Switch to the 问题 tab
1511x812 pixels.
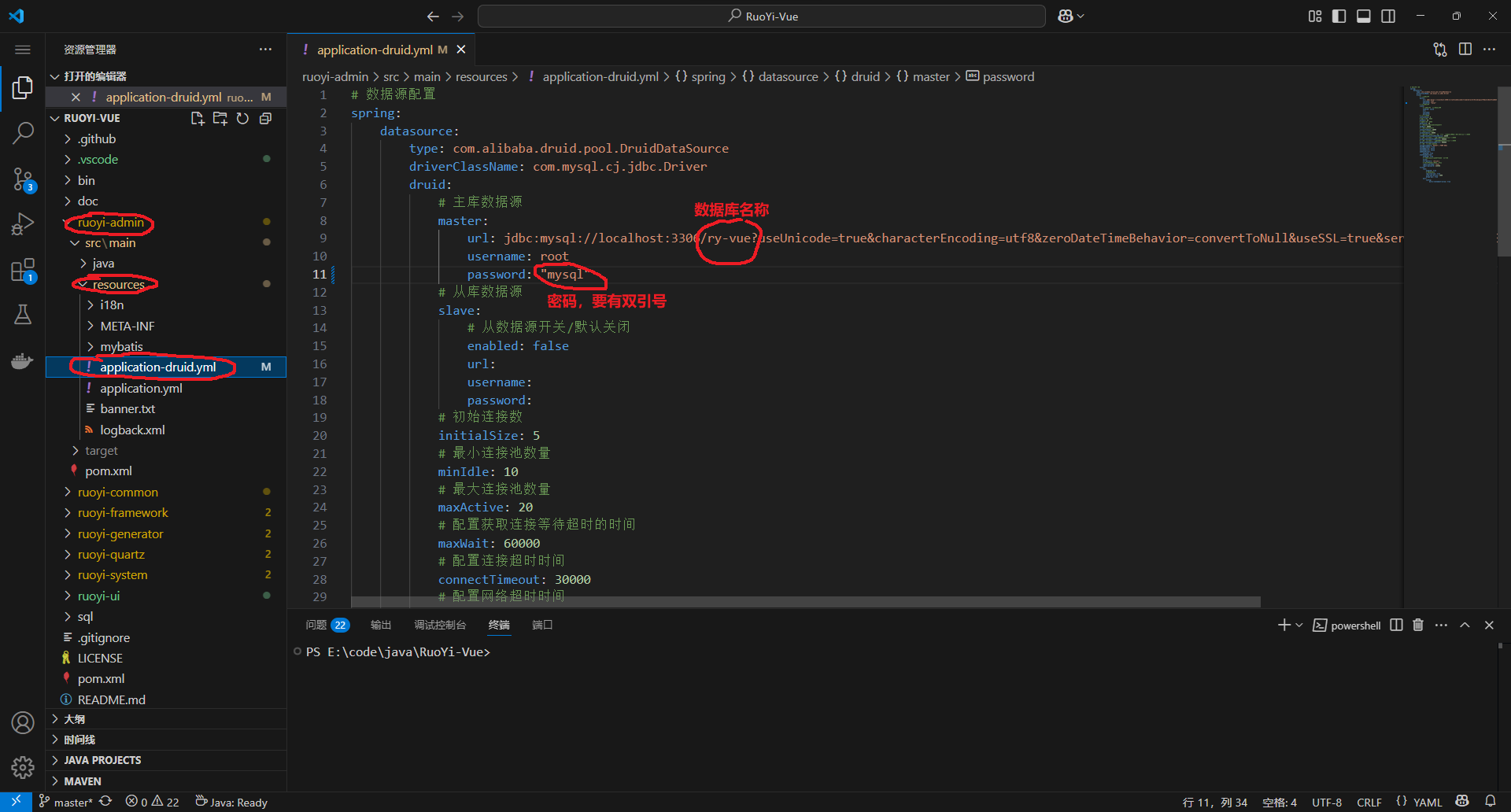coord(318,625)
